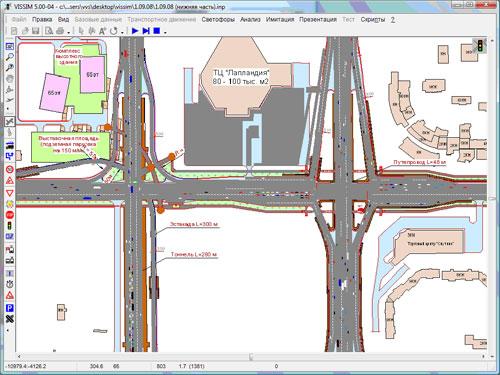Select the travel time stopwatch icon
Viewport: 500px width, 375px height.
(x=10, y=284)
